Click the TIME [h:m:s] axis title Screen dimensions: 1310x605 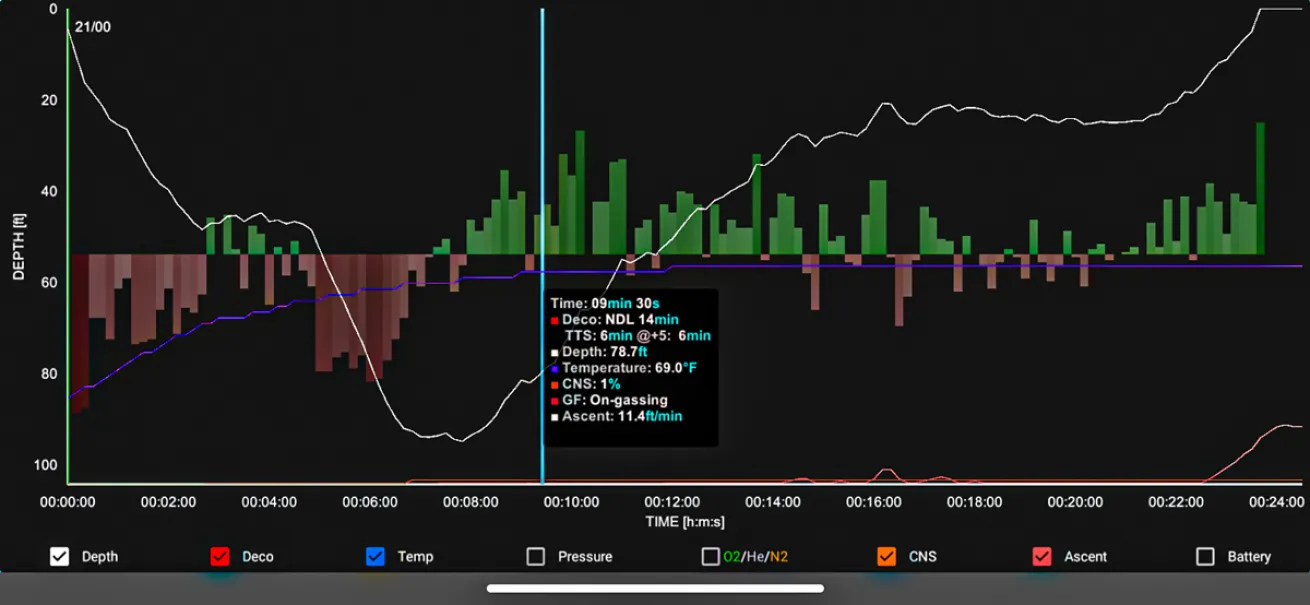[x=686, y=521]
